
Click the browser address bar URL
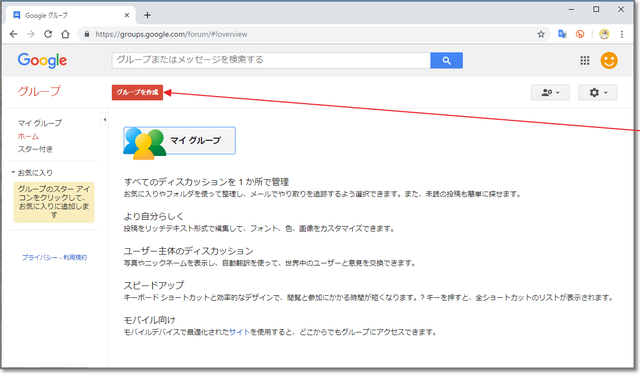coord(171,34)
